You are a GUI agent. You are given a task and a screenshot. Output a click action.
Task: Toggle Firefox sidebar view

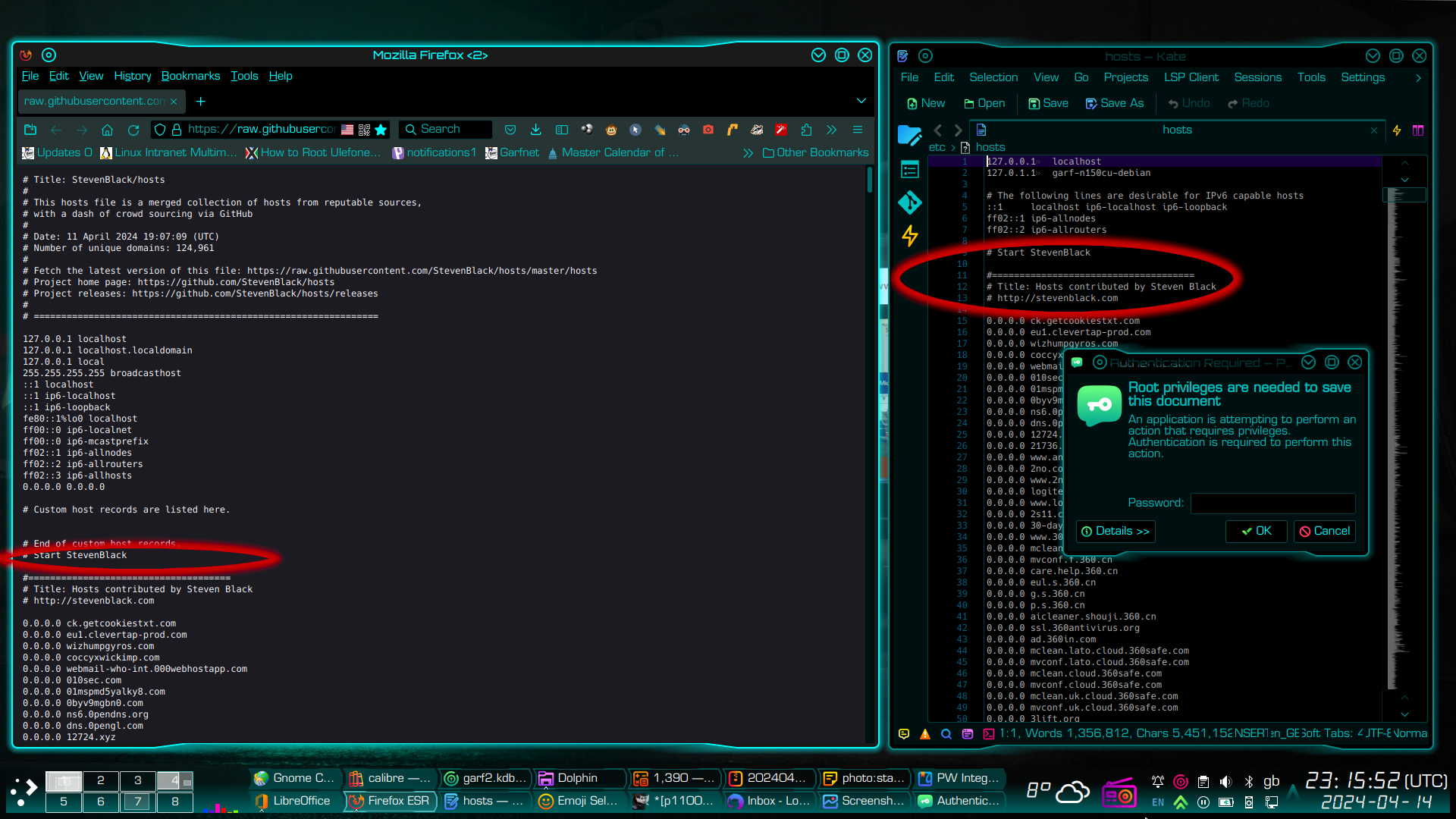tap(561, 130)
